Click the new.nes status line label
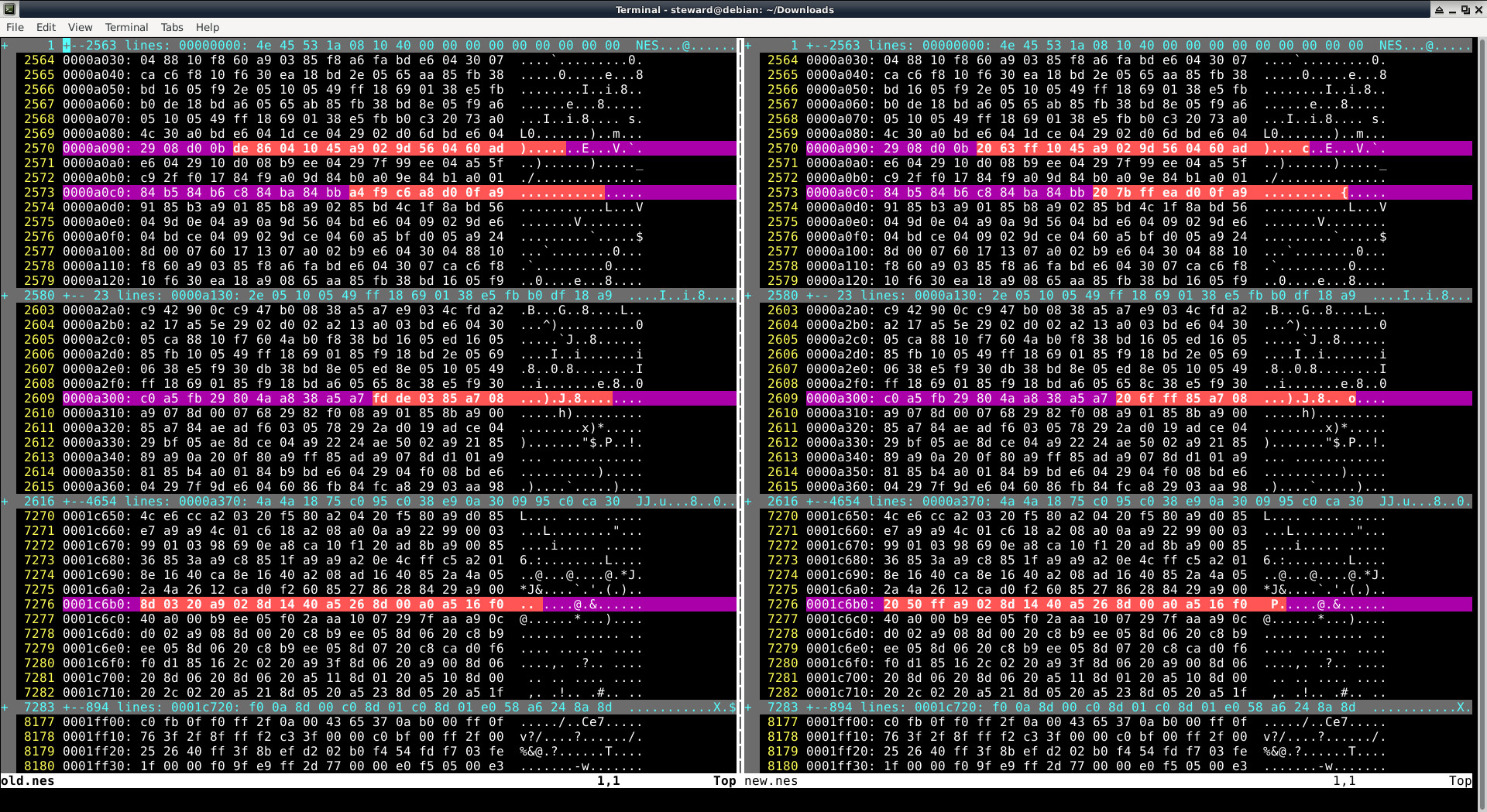 [771, 781]
